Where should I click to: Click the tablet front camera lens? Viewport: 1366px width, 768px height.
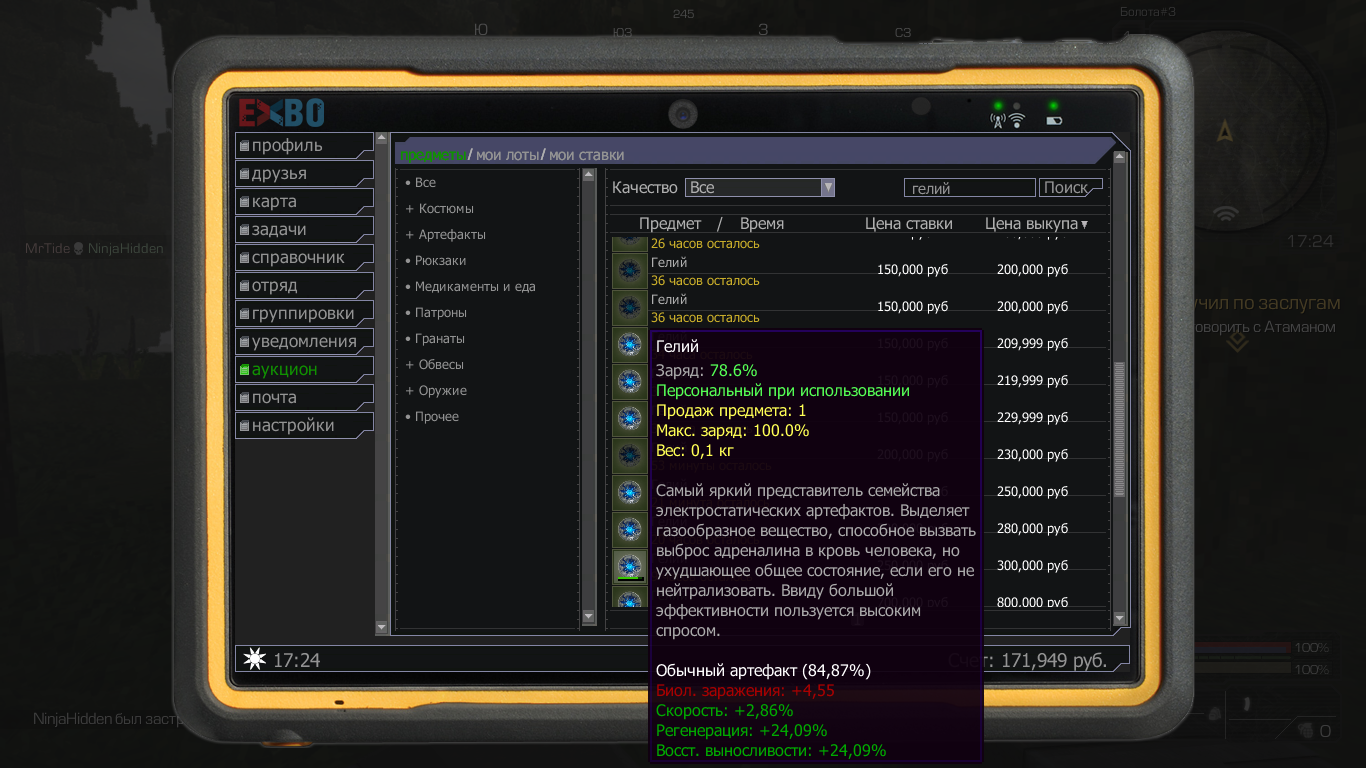[x=683, y=114]
